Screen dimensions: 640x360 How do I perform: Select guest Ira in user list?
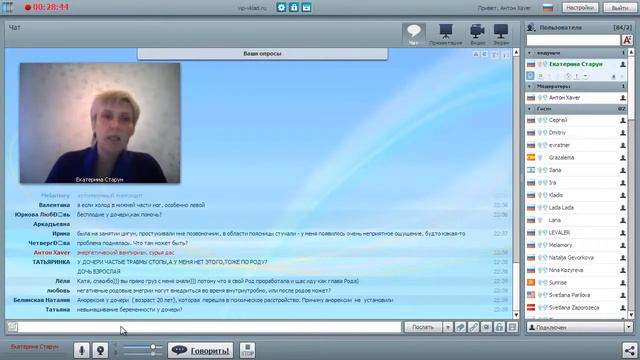pyautogui.click(x=576, y=183)
